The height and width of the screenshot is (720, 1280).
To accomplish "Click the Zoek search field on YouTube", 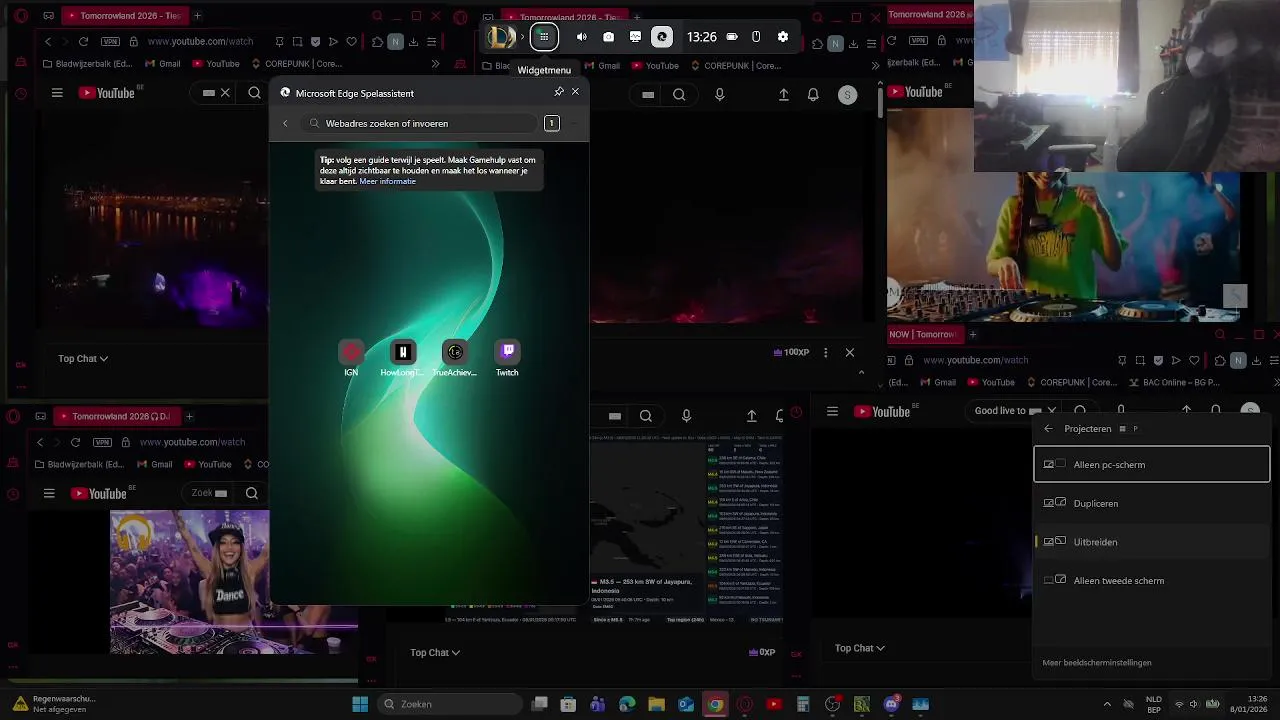I will [x=210, y=493].
